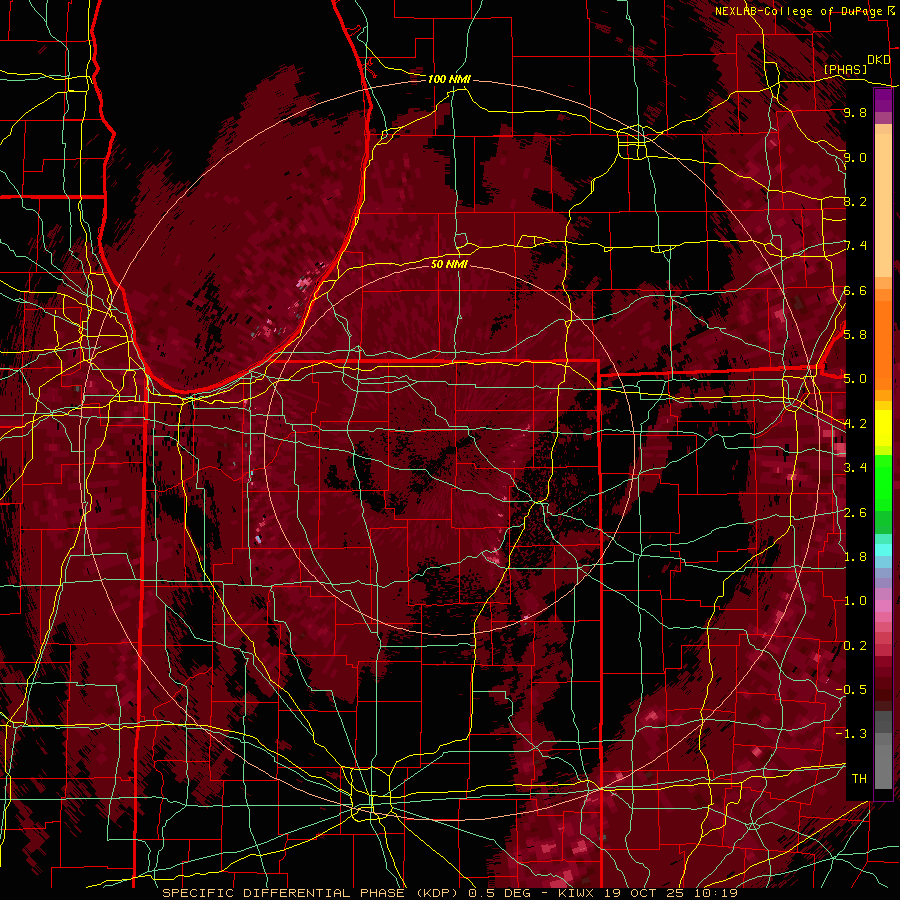This screenshot has height=900, width=900.
Task: Click the cyan segment of the color bar
Action: pyautogui.click(x=883, y=549)
